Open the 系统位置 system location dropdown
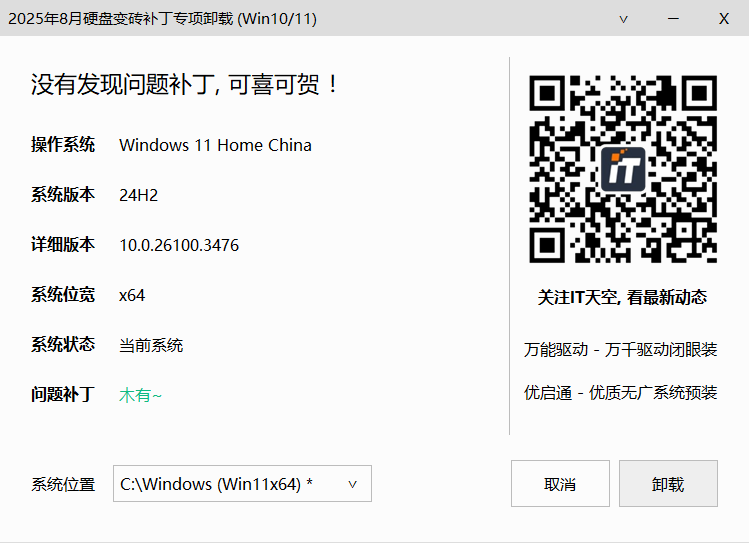 pos(242,484)
